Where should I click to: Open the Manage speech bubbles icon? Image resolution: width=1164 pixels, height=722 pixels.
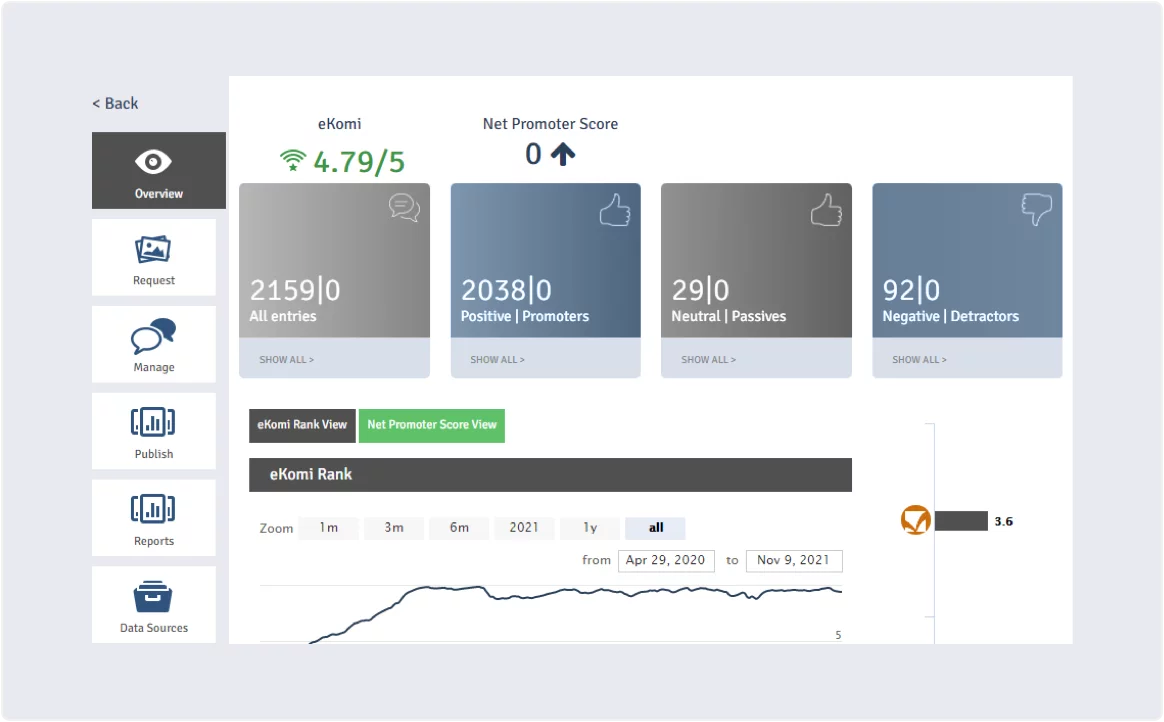pyautogui.click(x=153, y=336)
